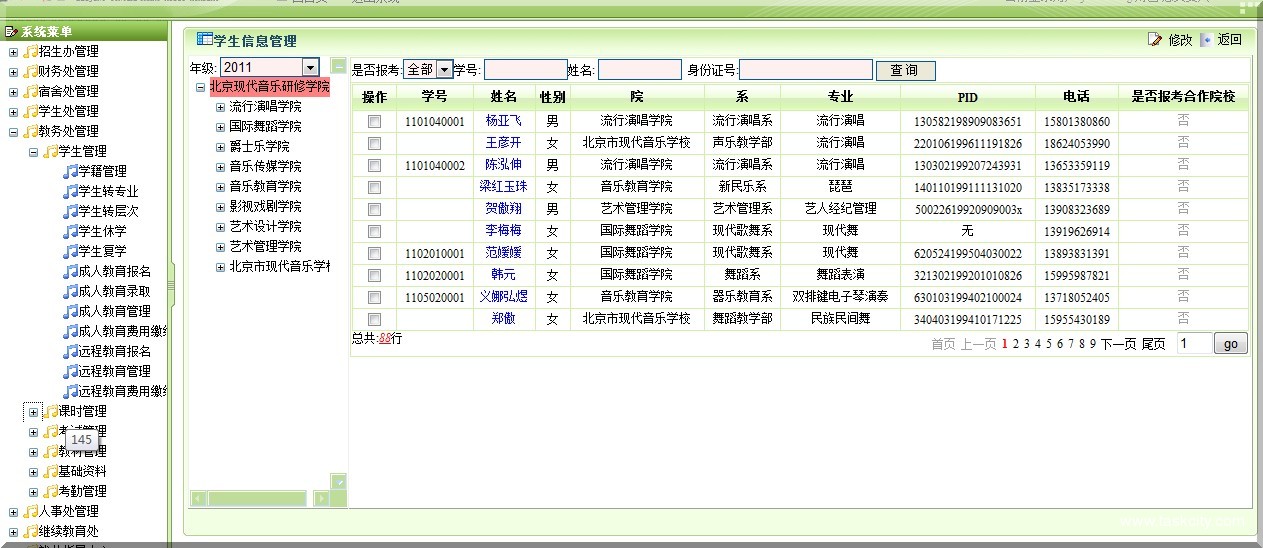Select 艺术设计学院 in the tree
1263x548 pixels.
tap(265, 227)
